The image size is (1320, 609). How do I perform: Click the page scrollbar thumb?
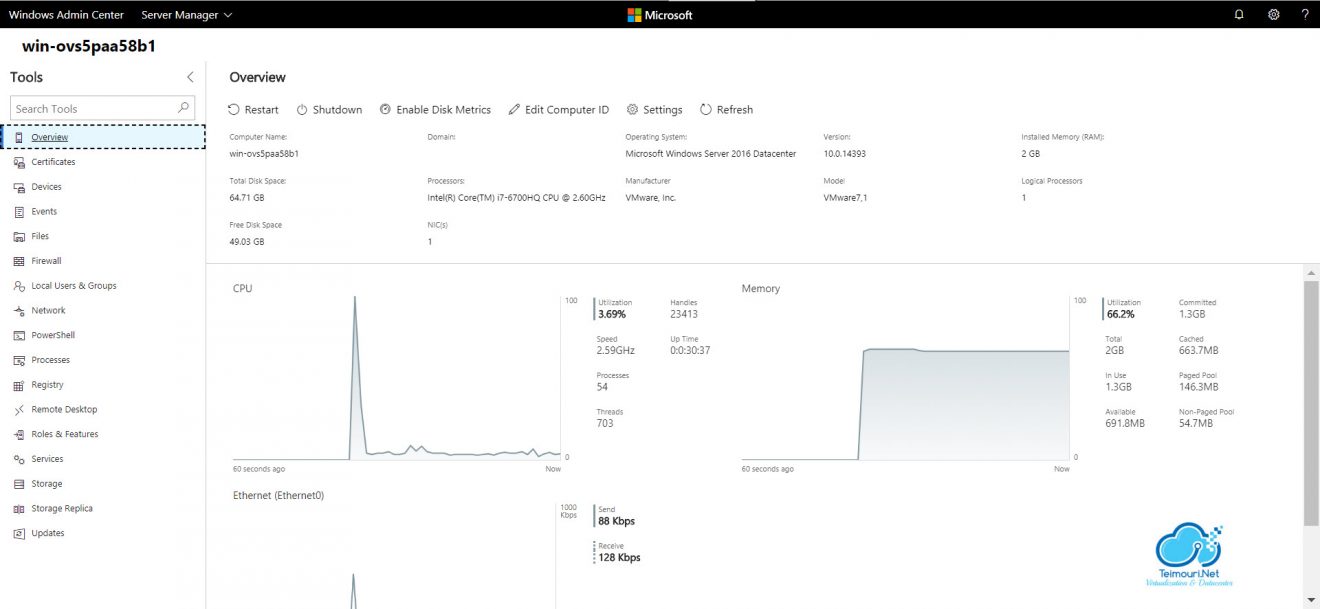(x=1311, y=402)
